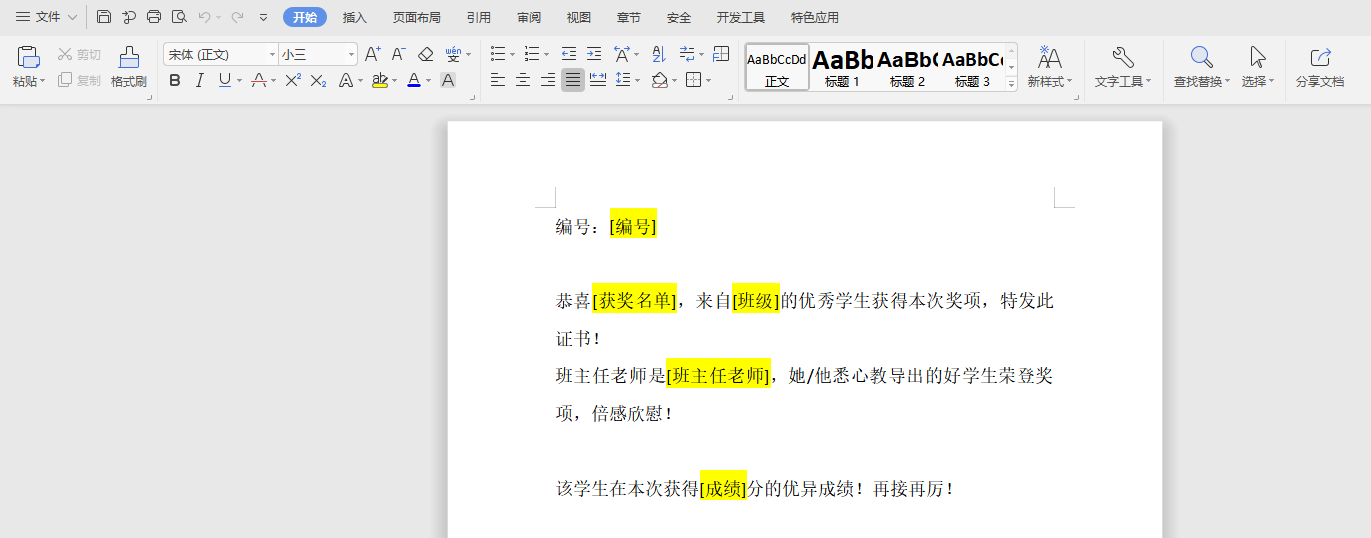Toggle Character Shading (gray A) button
Screen dimensions: 1371x538
coord(448,80)
